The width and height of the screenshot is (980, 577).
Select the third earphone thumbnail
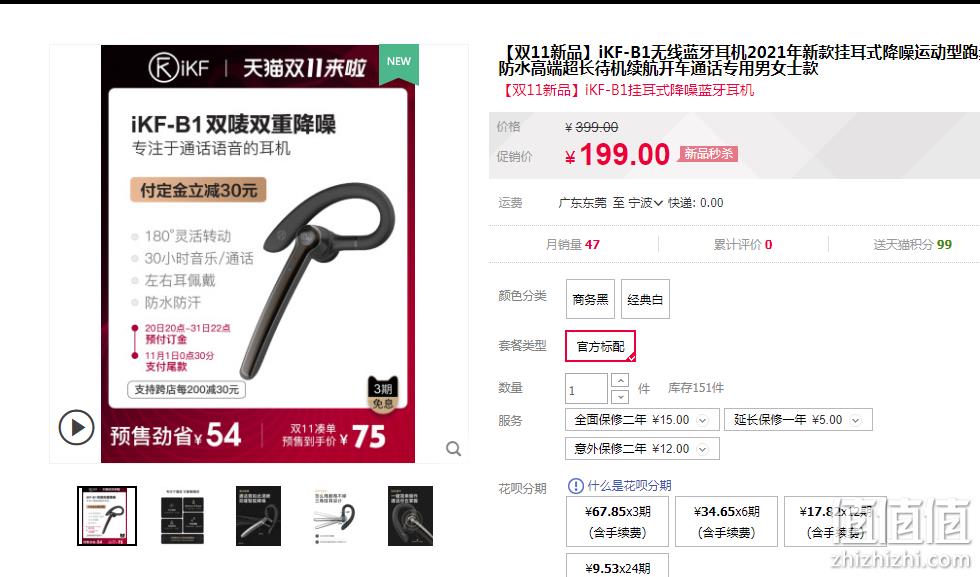coord(258,516)
